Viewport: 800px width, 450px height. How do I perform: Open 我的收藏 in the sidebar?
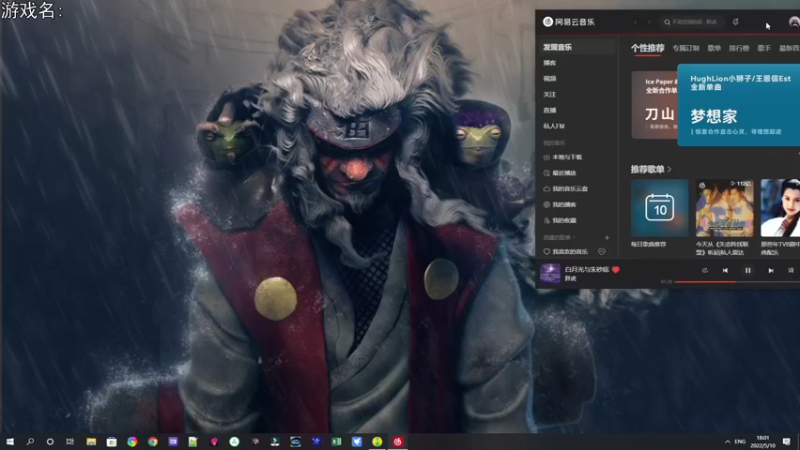tap(560, 220)
